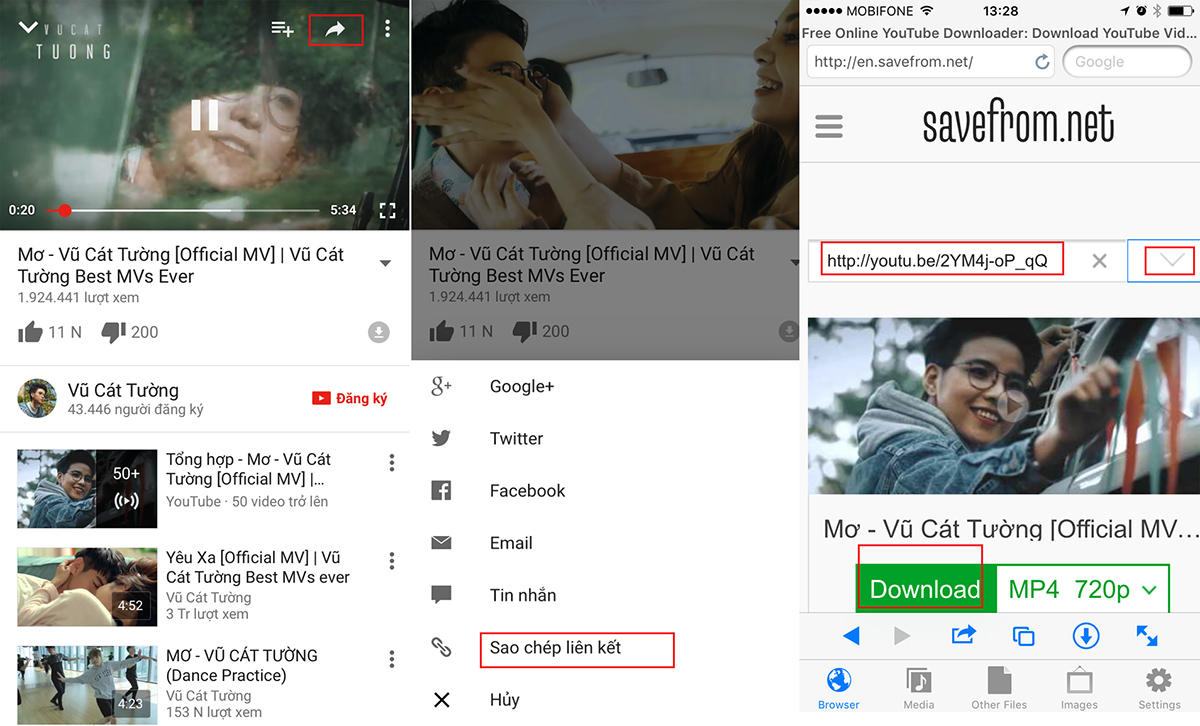Play the MƠ Dance Practice video
This screenshot has height=726, width=1200.
pyautogui.click(x=87, y=684)
